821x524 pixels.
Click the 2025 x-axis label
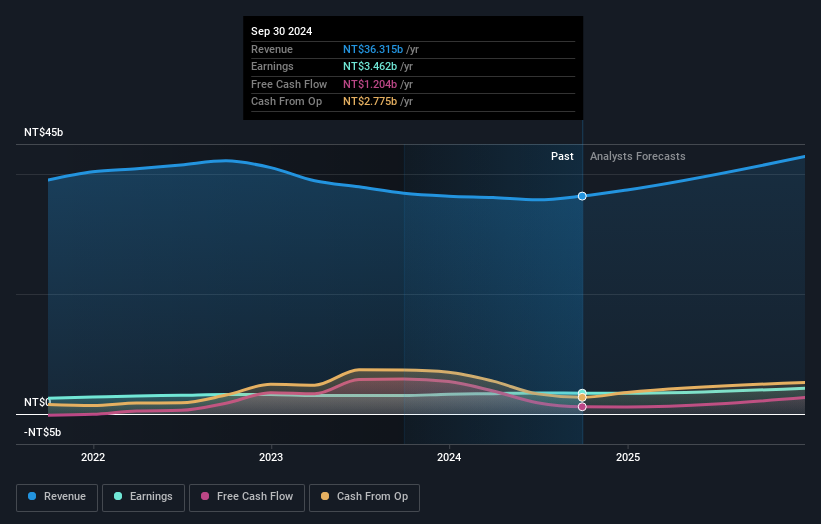628,457
